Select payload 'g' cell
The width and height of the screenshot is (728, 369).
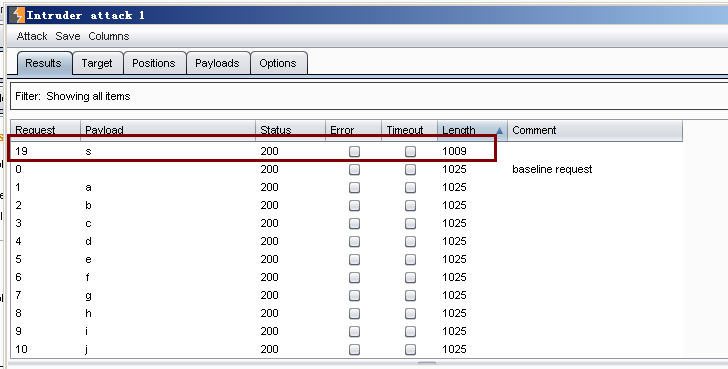88,296
